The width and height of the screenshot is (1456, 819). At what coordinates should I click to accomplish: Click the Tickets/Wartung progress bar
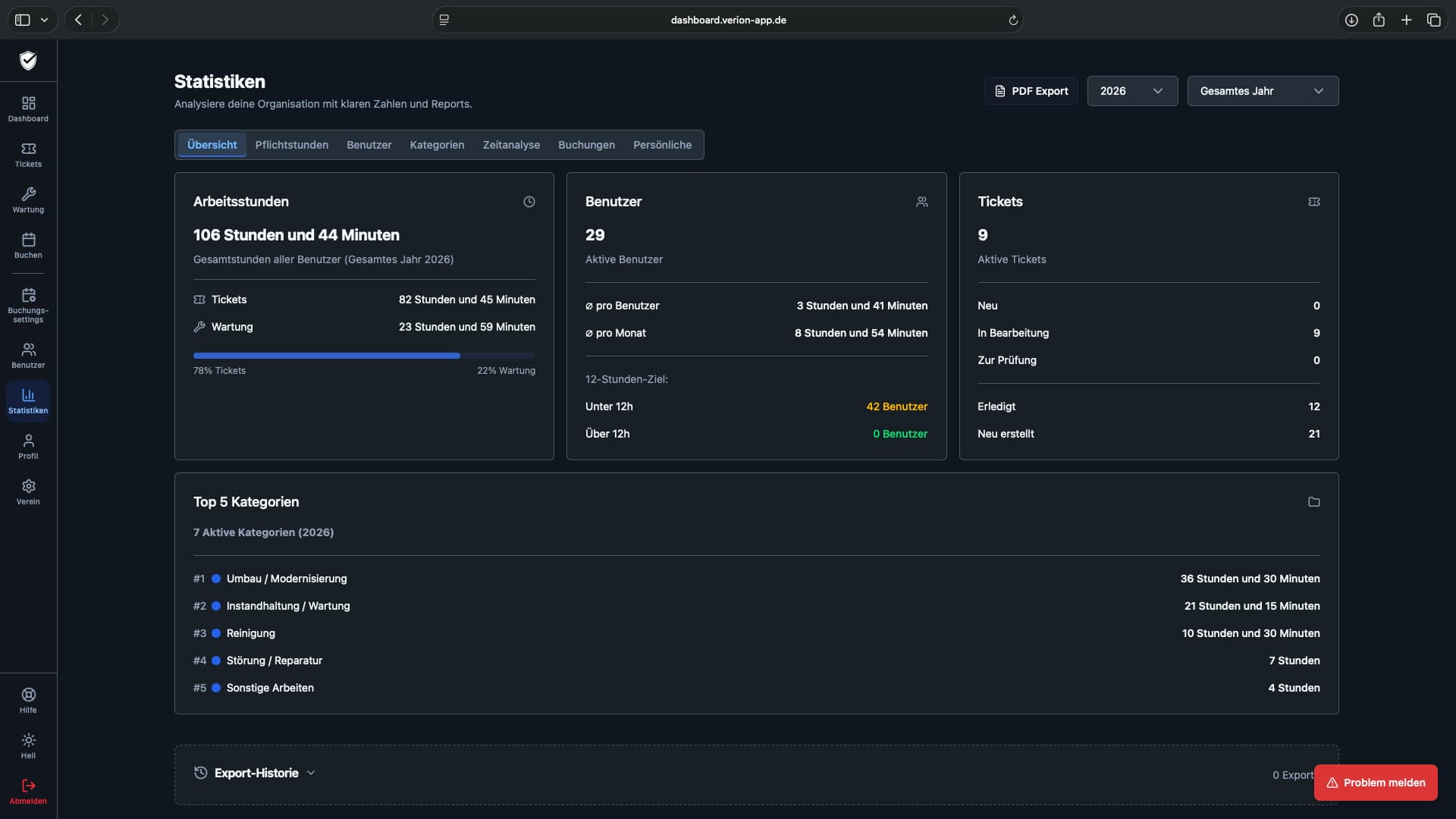364,355
